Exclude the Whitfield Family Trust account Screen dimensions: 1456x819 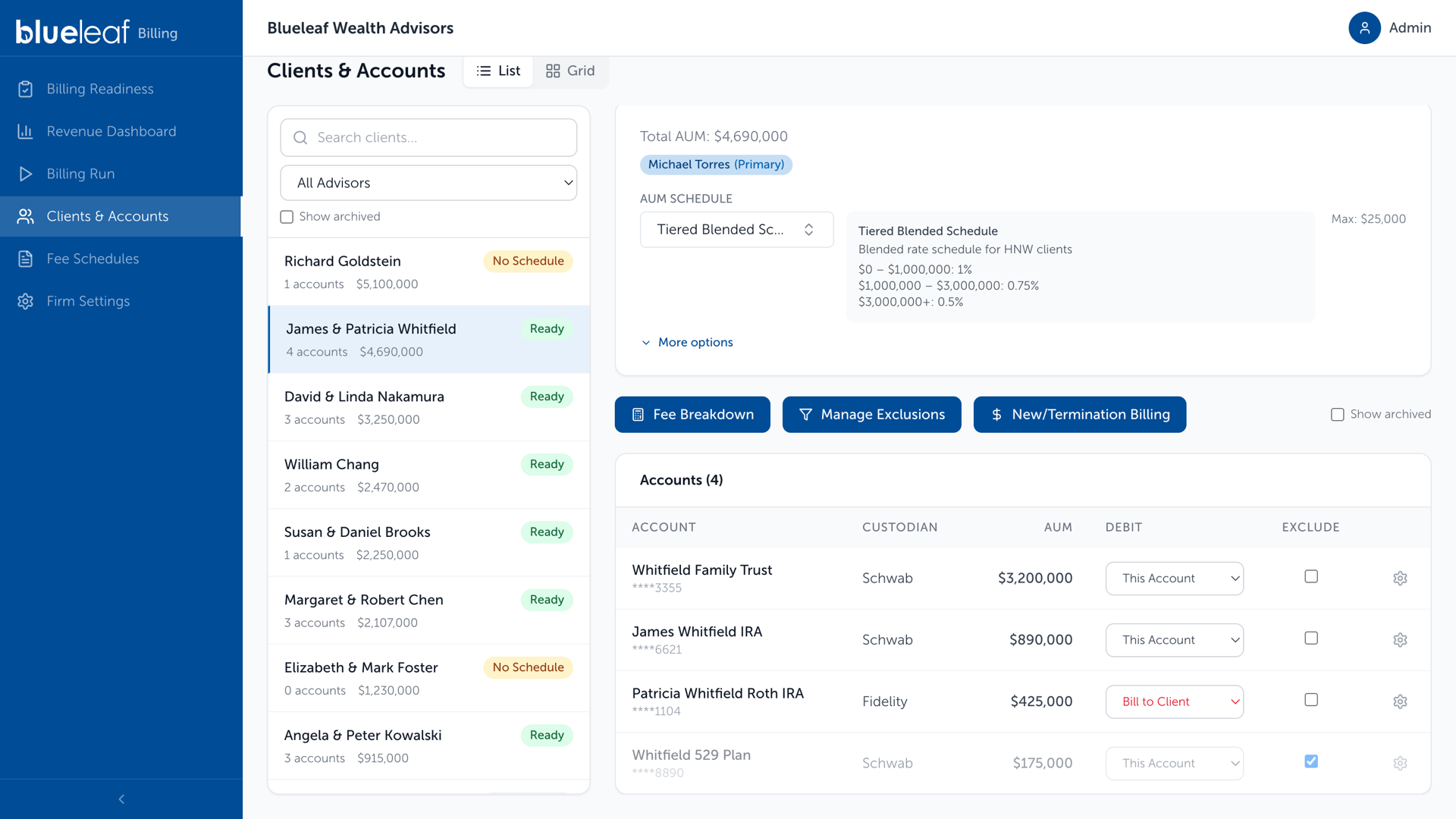[1311, 576]
